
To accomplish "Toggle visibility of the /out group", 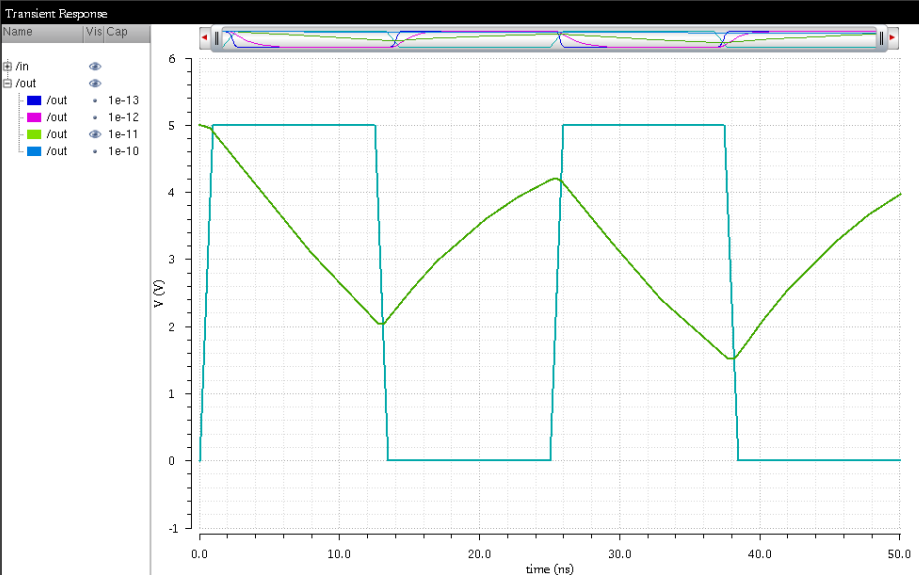I will tap(95, 83).
